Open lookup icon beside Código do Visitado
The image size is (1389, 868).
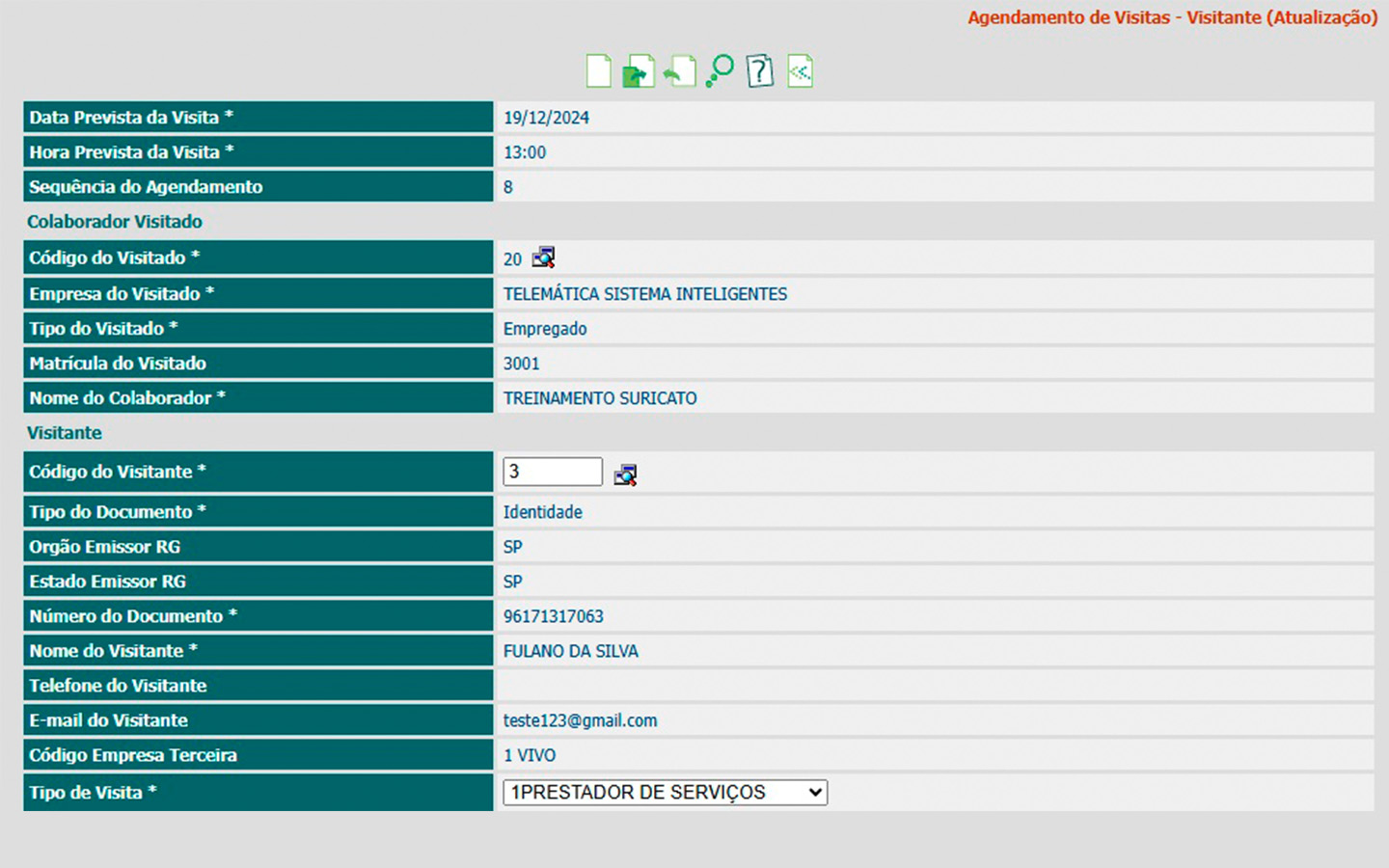544,258
